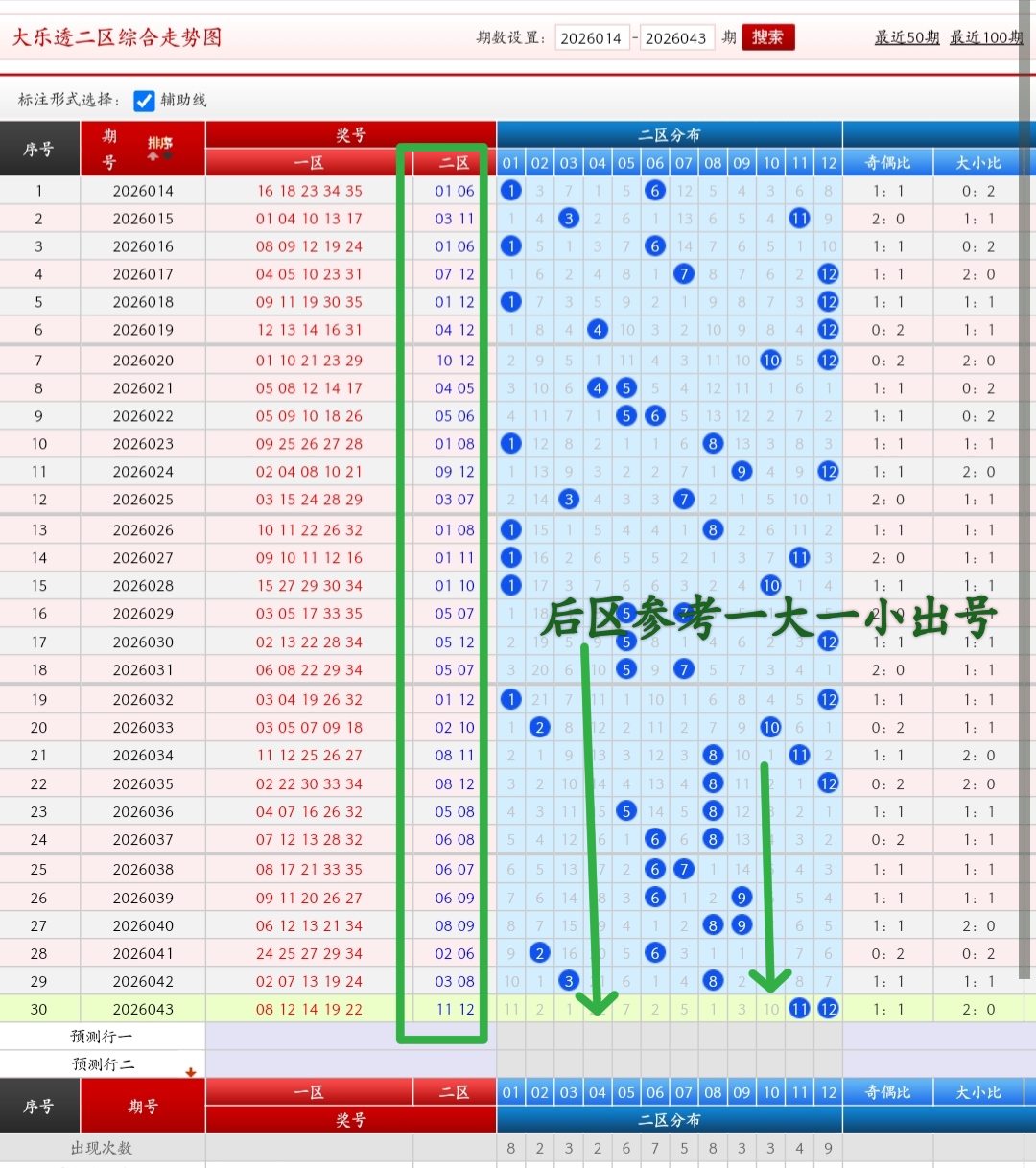Open the 最近100期 link

tap(985, 37)
